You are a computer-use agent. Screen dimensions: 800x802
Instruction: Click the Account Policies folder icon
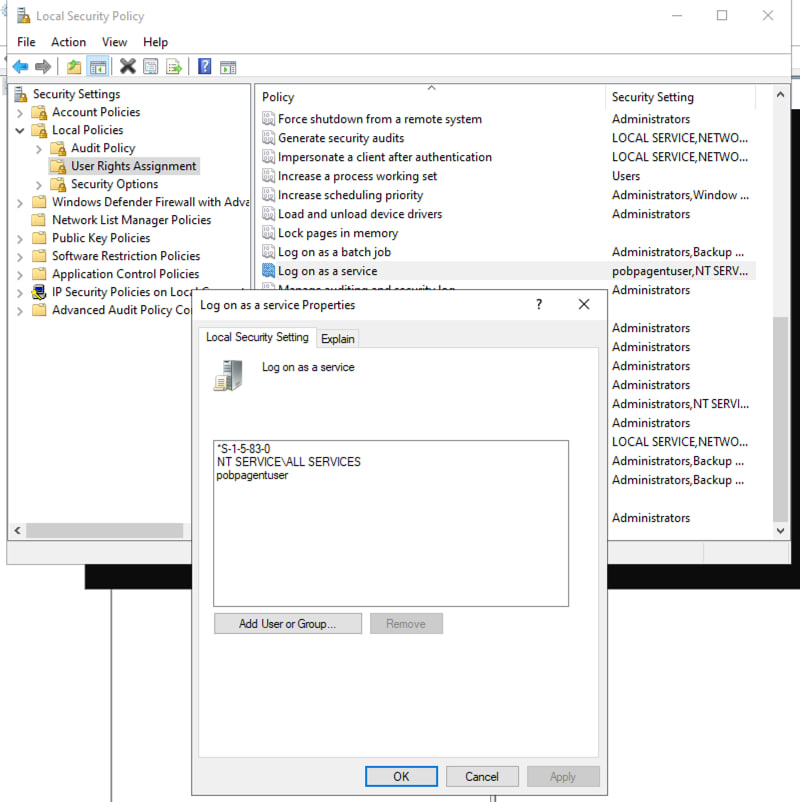click(39, 113)
